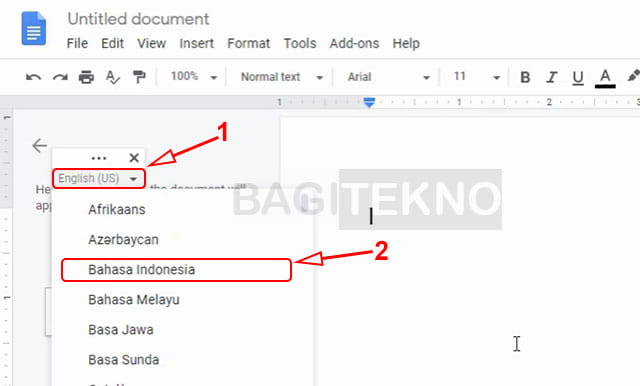
Task: Click the Print icon
Action: click(x=86, y=77)
